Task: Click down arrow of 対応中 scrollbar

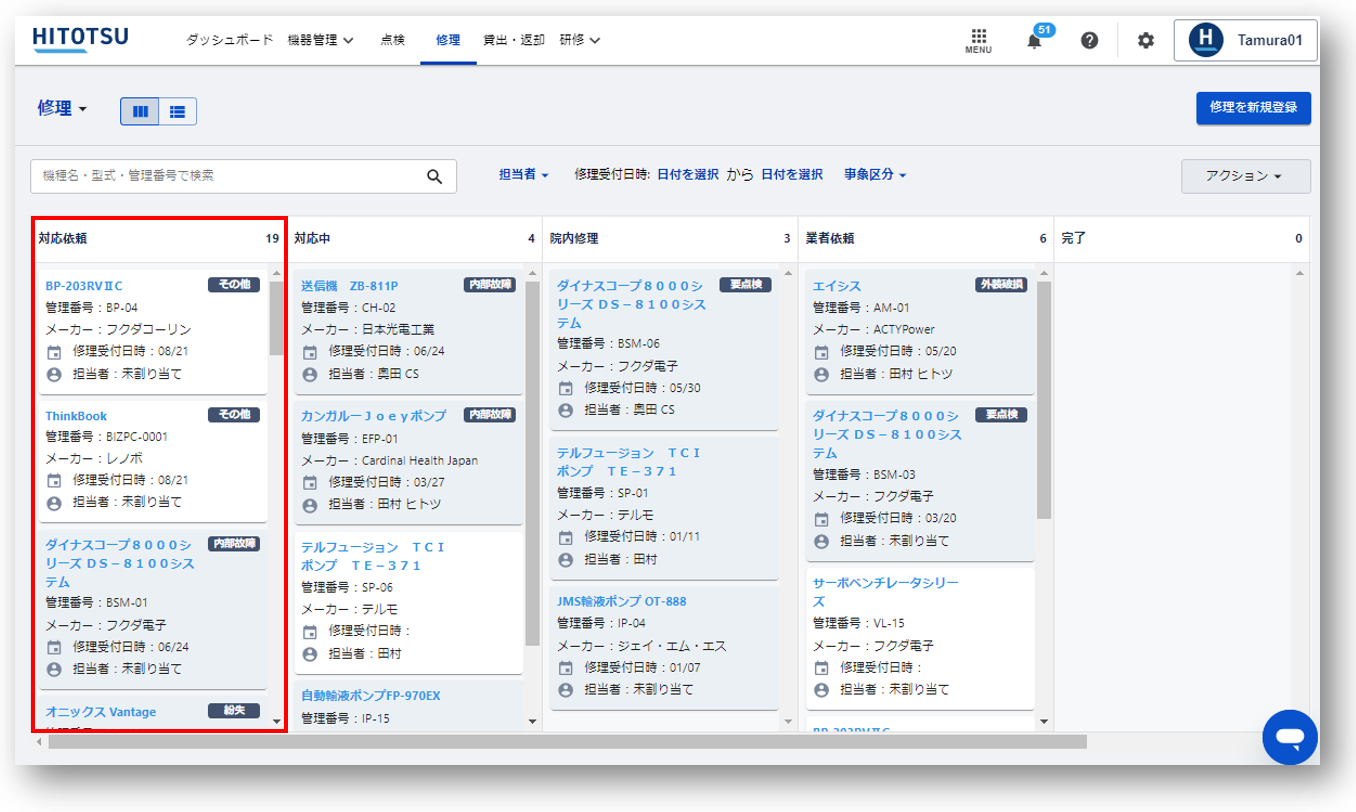Action: [x=532, y=721]
